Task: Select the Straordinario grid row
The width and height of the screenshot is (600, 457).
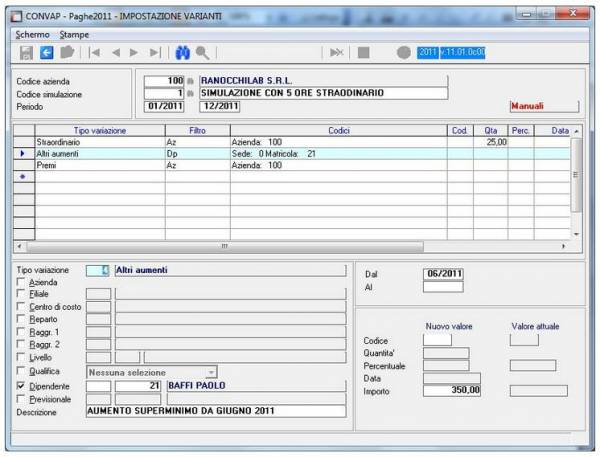Action: coord(292,142)
